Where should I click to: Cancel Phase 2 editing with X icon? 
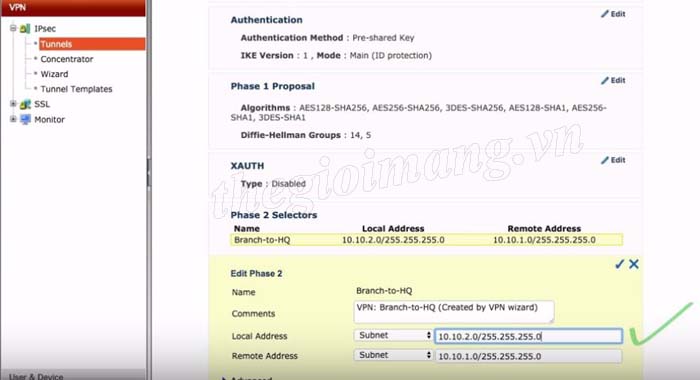pyautogui.click(x=633, y=264)
